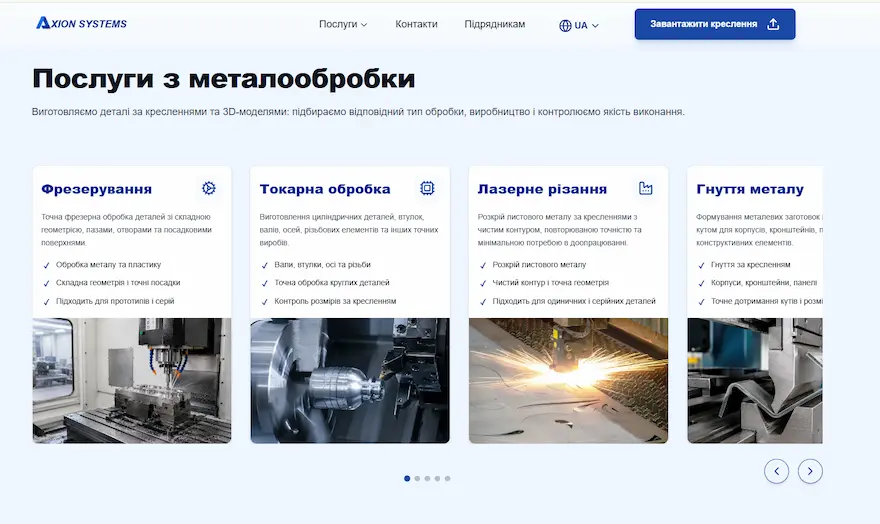880x524 pixels.
Task: Open the Фрезерування card title
Action: [x=97, y=189]
